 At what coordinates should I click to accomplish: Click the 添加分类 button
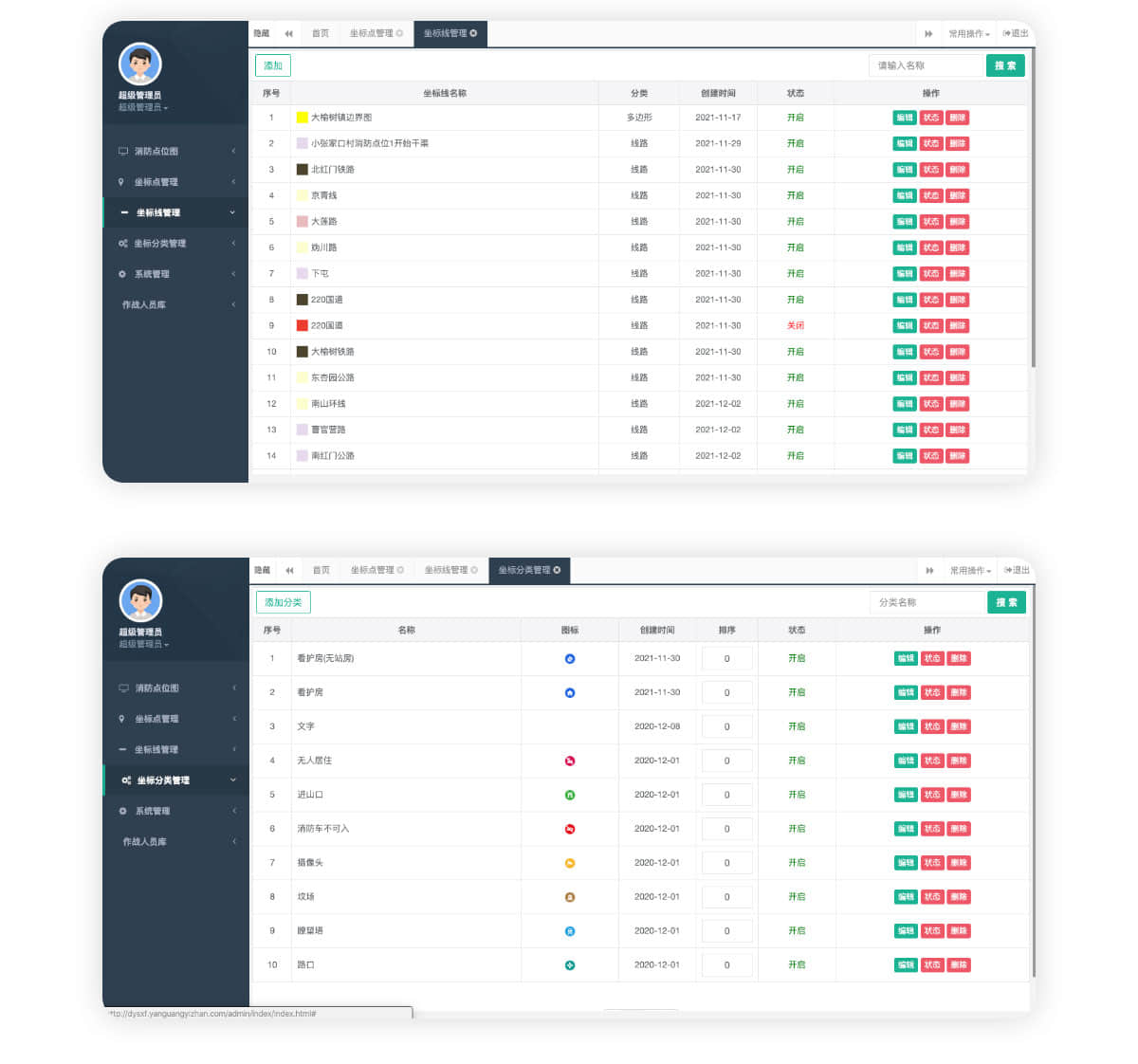coord(283,602)
